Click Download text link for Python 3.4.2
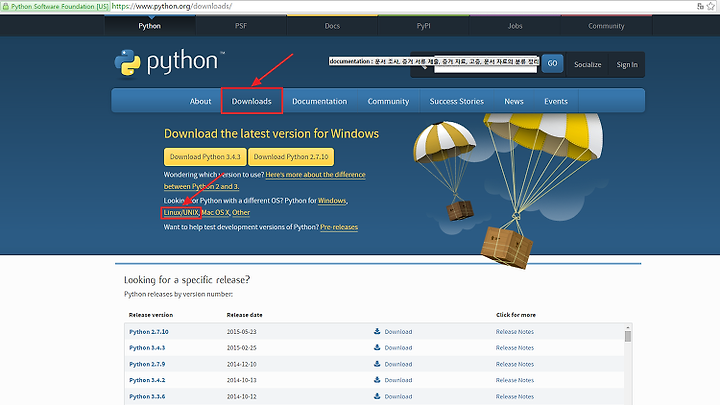The width and height of the screenshot is (720, 405). point(398,380)
